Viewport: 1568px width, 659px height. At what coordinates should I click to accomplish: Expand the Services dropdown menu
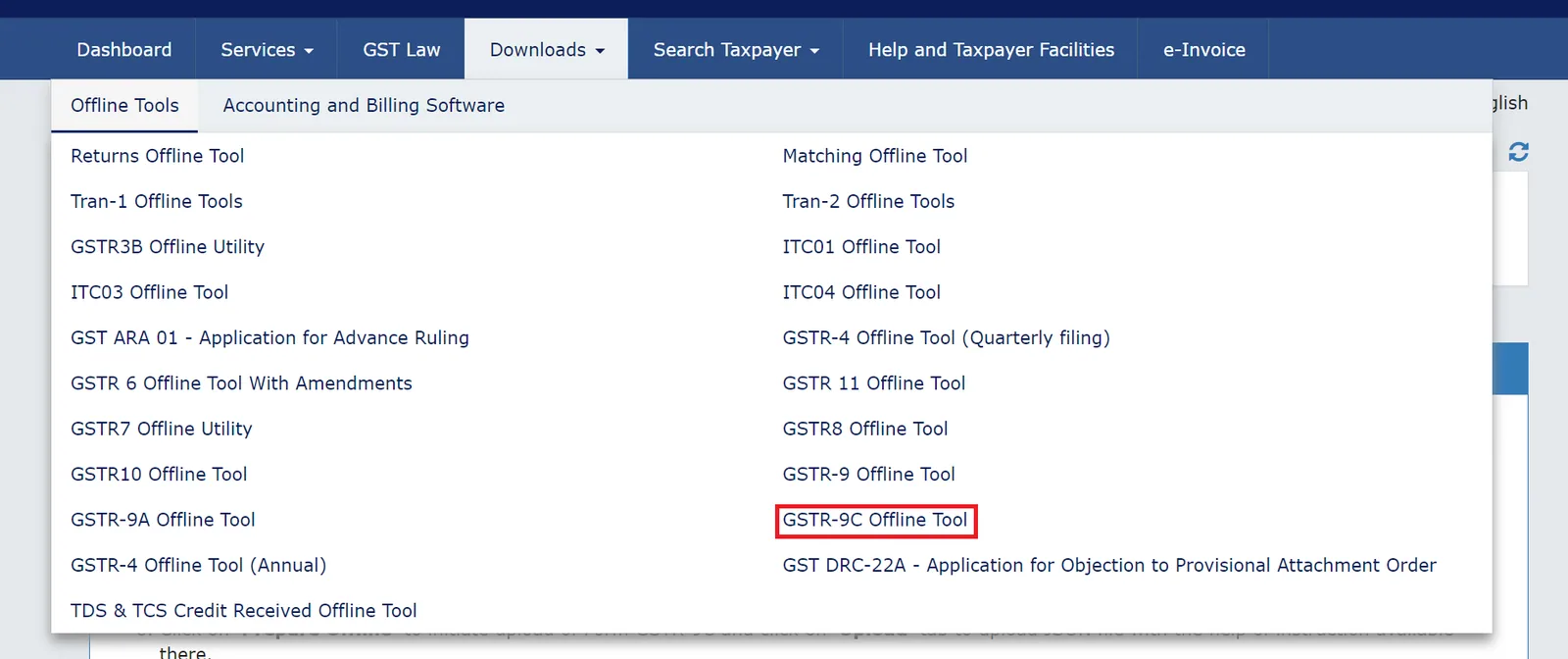pos(267,49)
